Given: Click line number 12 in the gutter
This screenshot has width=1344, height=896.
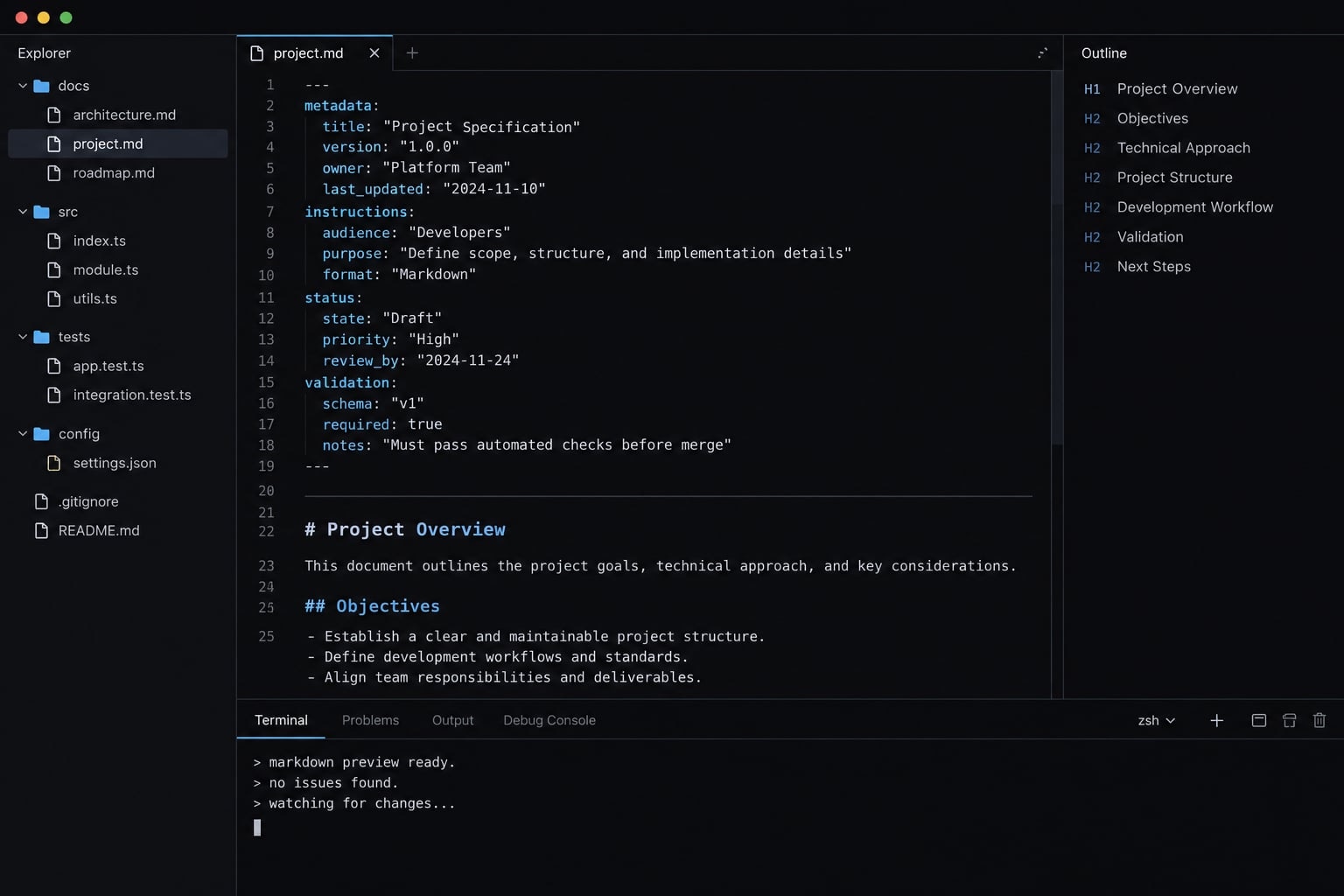Looking at the screenshot, I should click(x=266, y=318).
